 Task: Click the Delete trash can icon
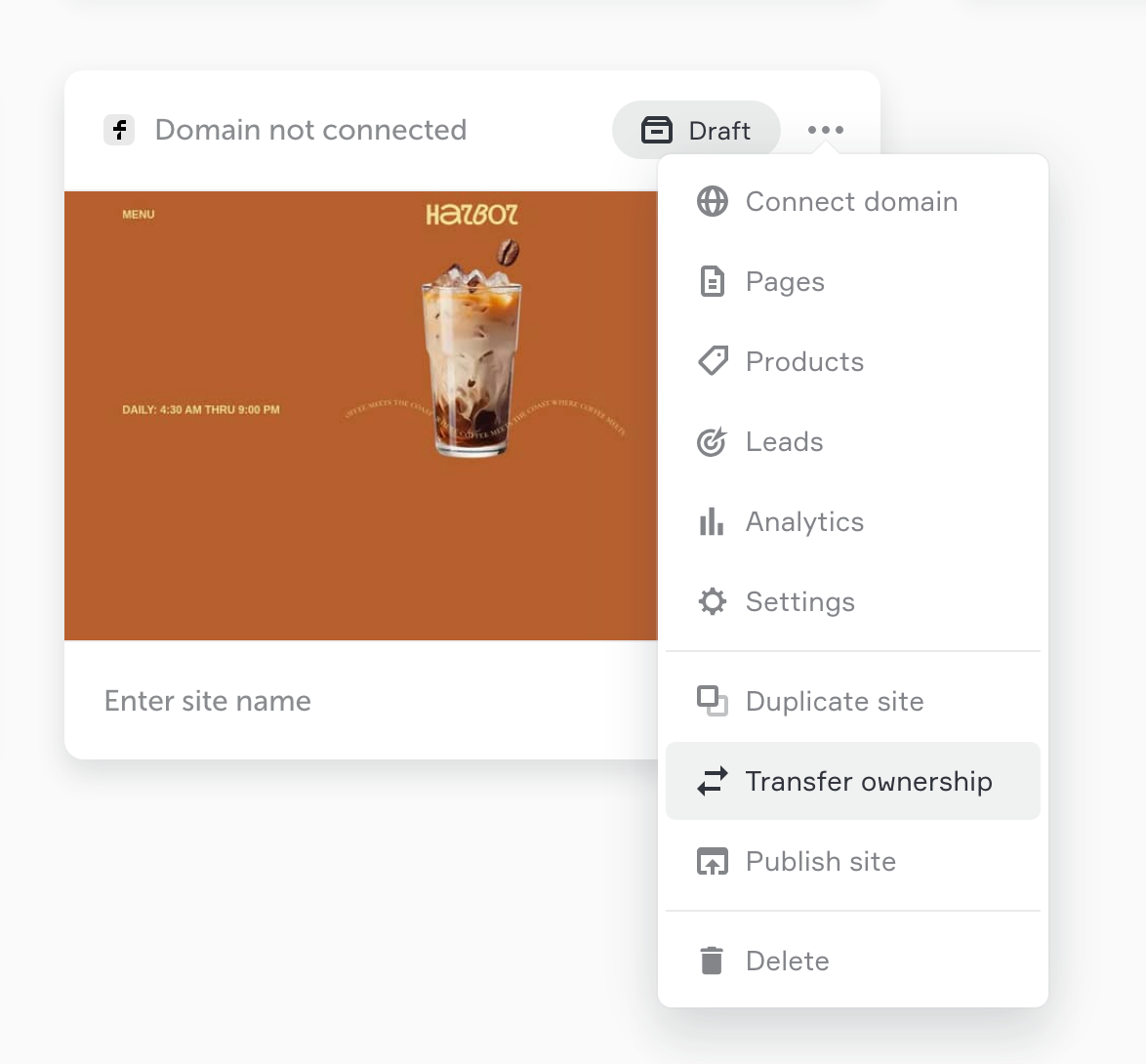(x=712, y=961)
